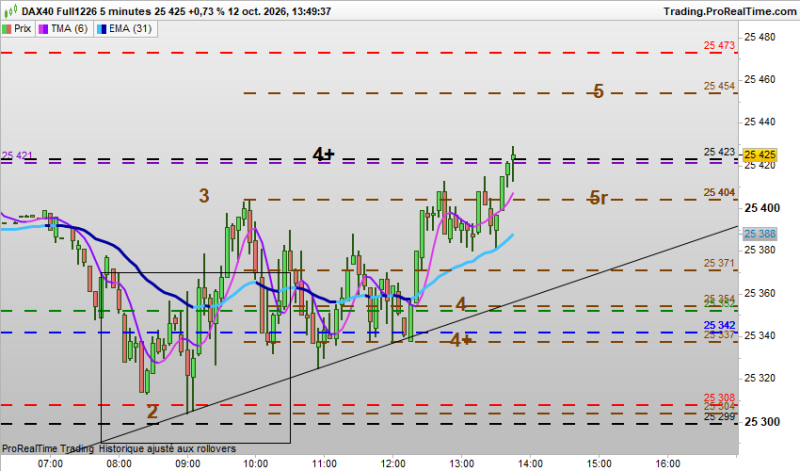
Task: Click the brown 25 404 level label
Action: coord(719,192)
